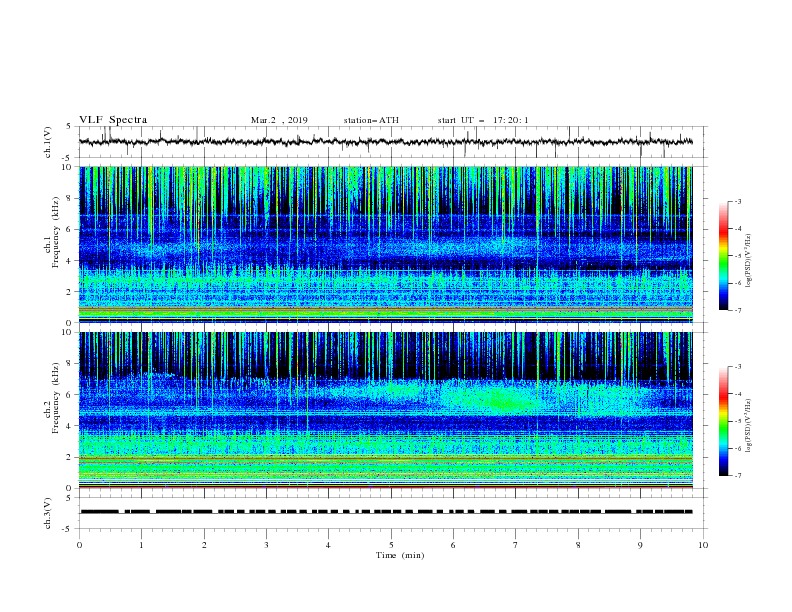This screenshot has width=792, height=612.
Task: Click the time-axis tick label "5"
Action: pyautogui.click(x=391, y=545)
